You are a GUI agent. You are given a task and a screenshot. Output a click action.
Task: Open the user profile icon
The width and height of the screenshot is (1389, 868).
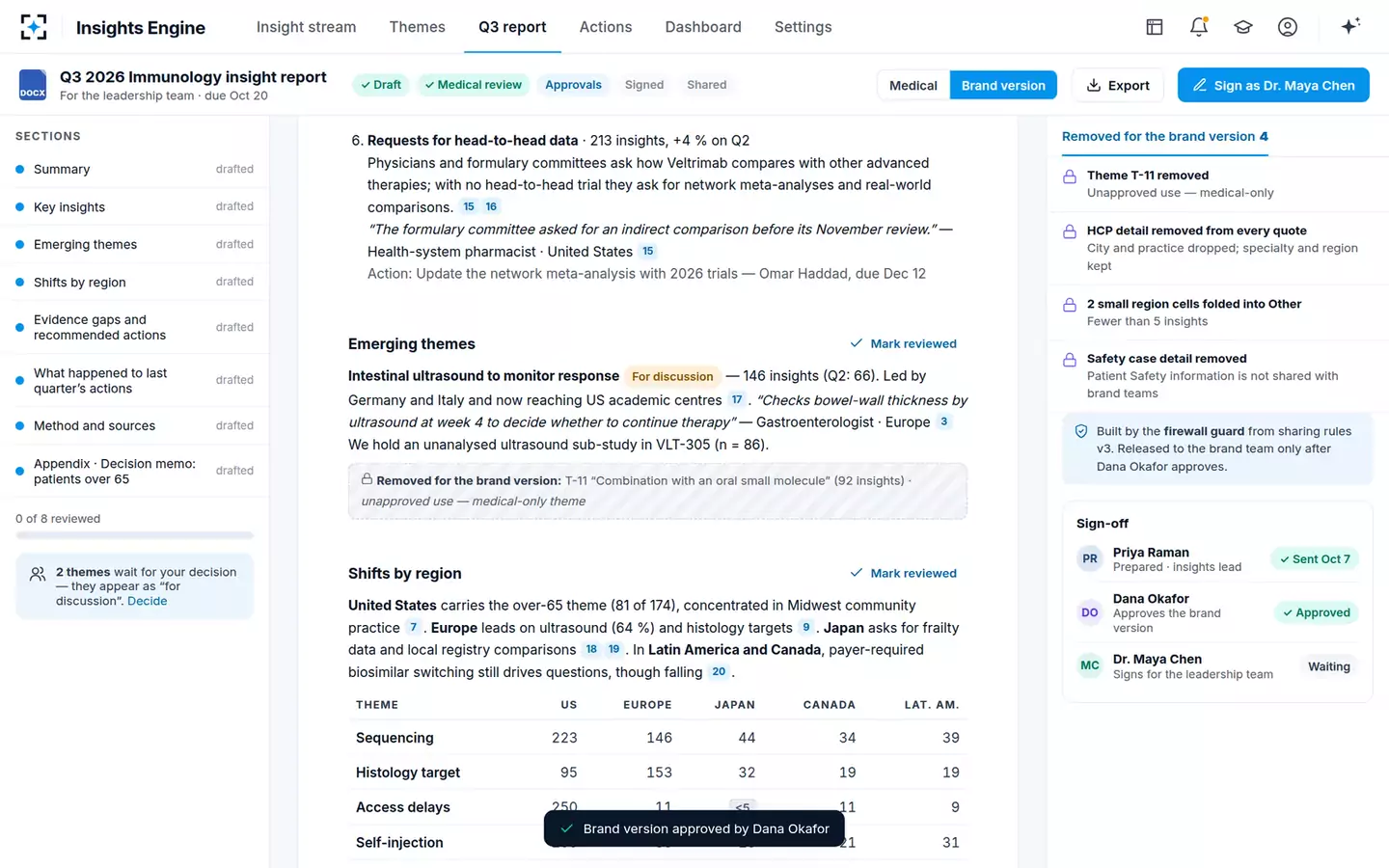[x=1287, y=27]
